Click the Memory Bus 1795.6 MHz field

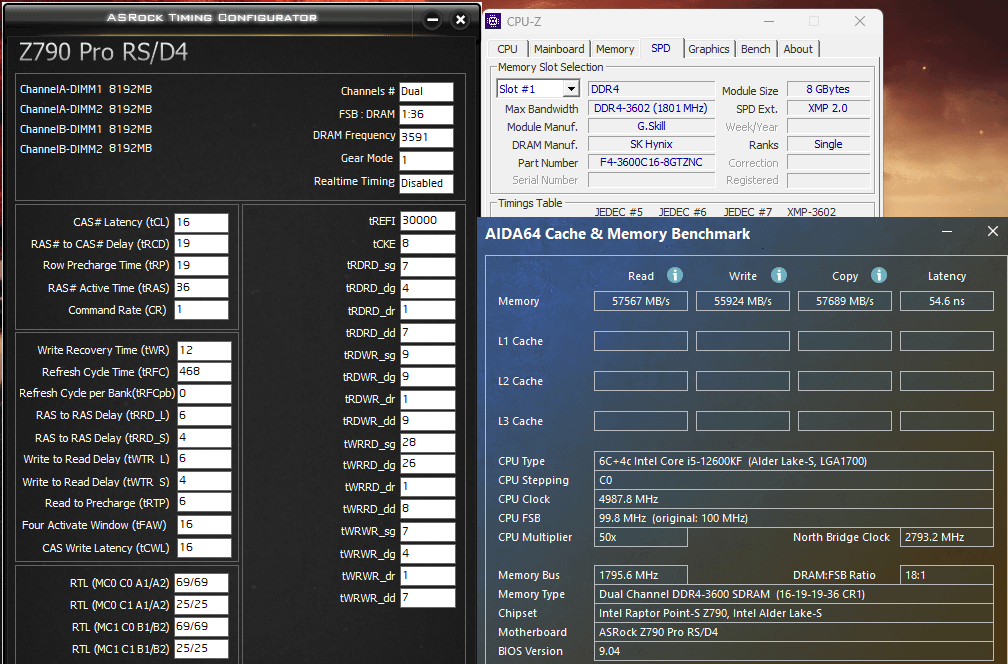pos(641,575)
